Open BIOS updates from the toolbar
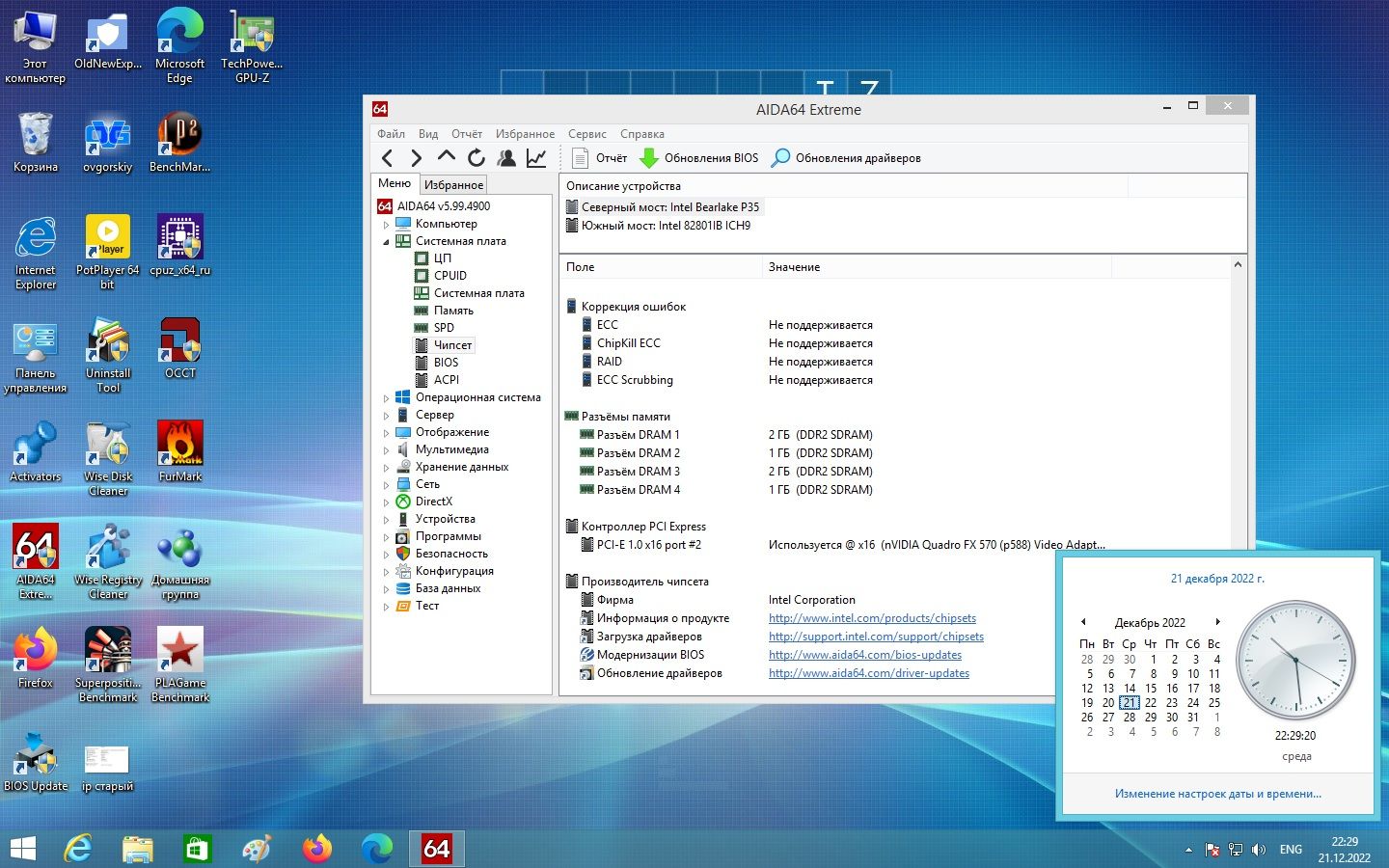 pyautogui.click(x=699, y=158)
